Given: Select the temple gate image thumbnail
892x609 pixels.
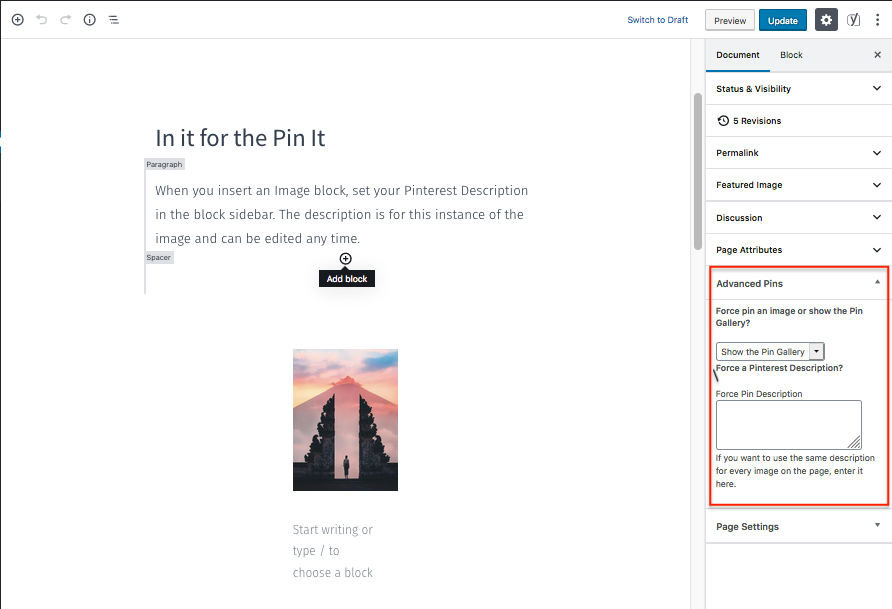Looking at the screenshot, I should click(345, 420).
